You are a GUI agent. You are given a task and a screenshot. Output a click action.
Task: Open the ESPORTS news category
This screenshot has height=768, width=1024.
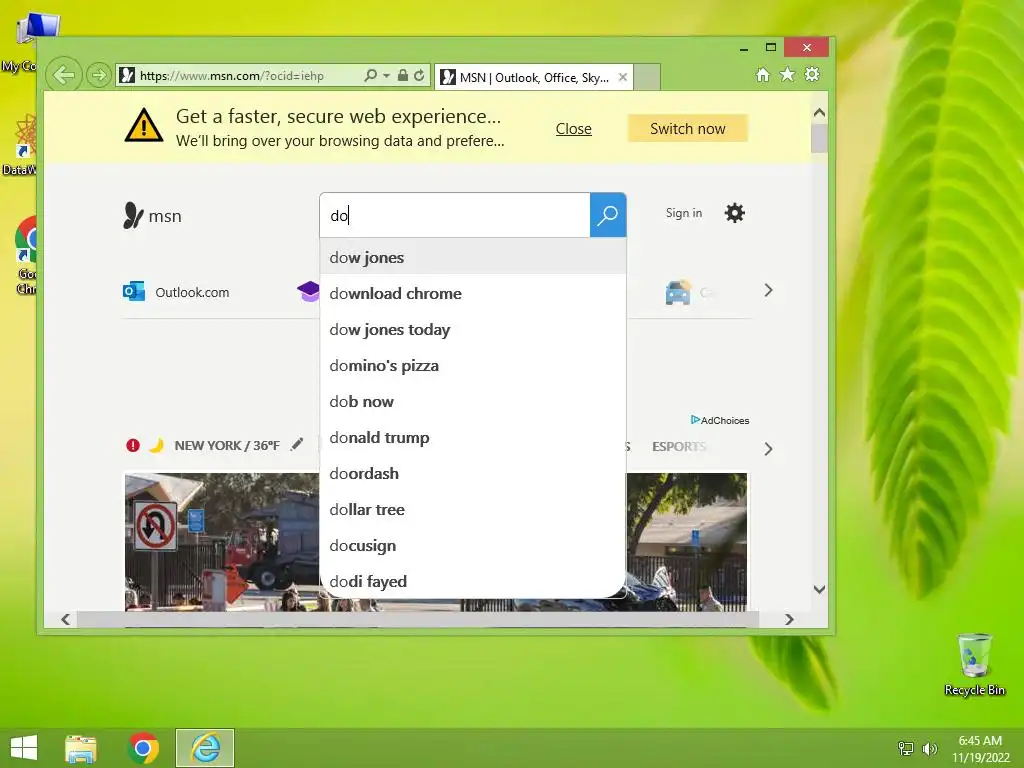click(x=679, y=446)
